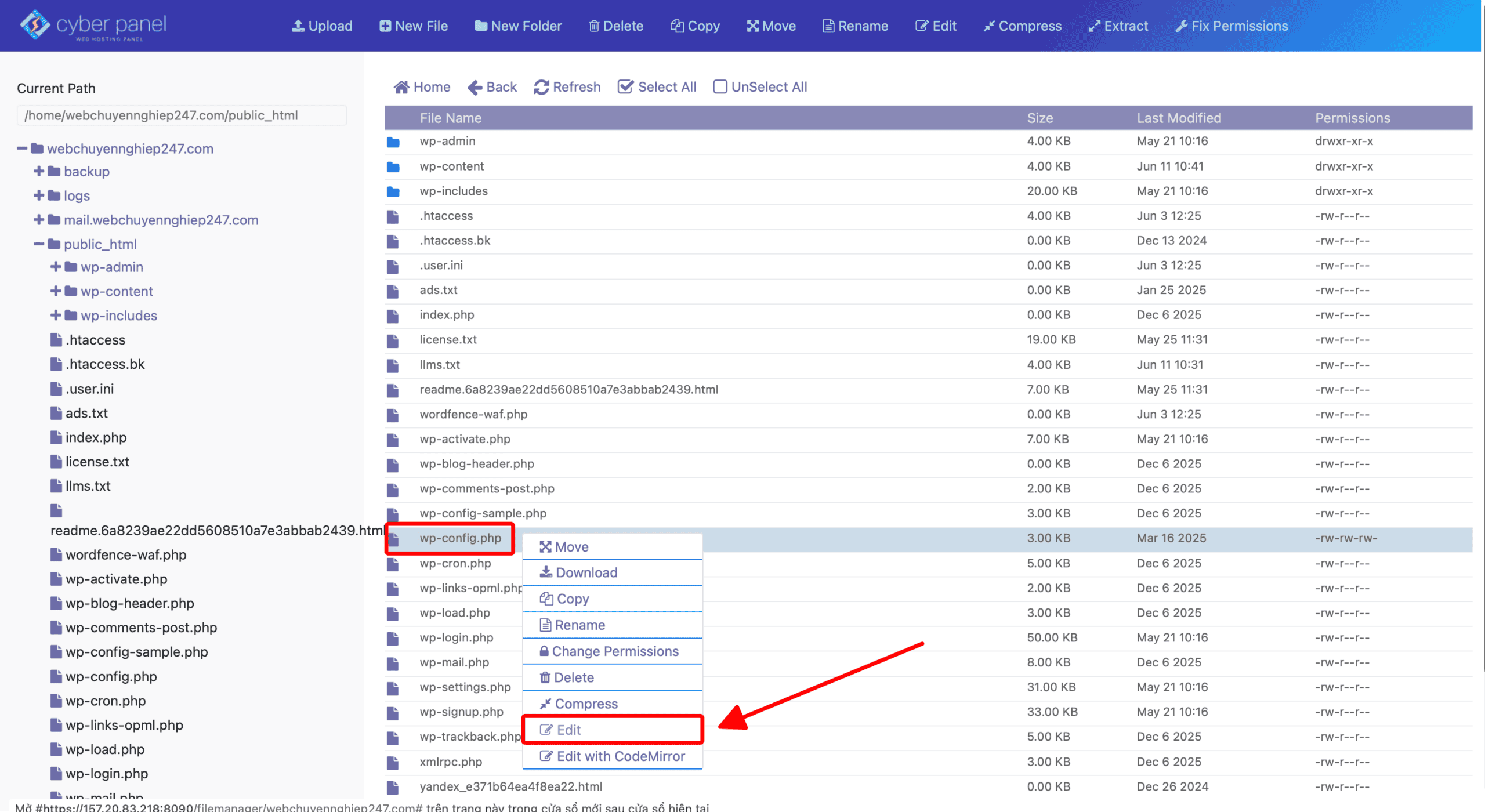Select the ads.txt file row
This screenshot has width=1485, height=812.
928,291
